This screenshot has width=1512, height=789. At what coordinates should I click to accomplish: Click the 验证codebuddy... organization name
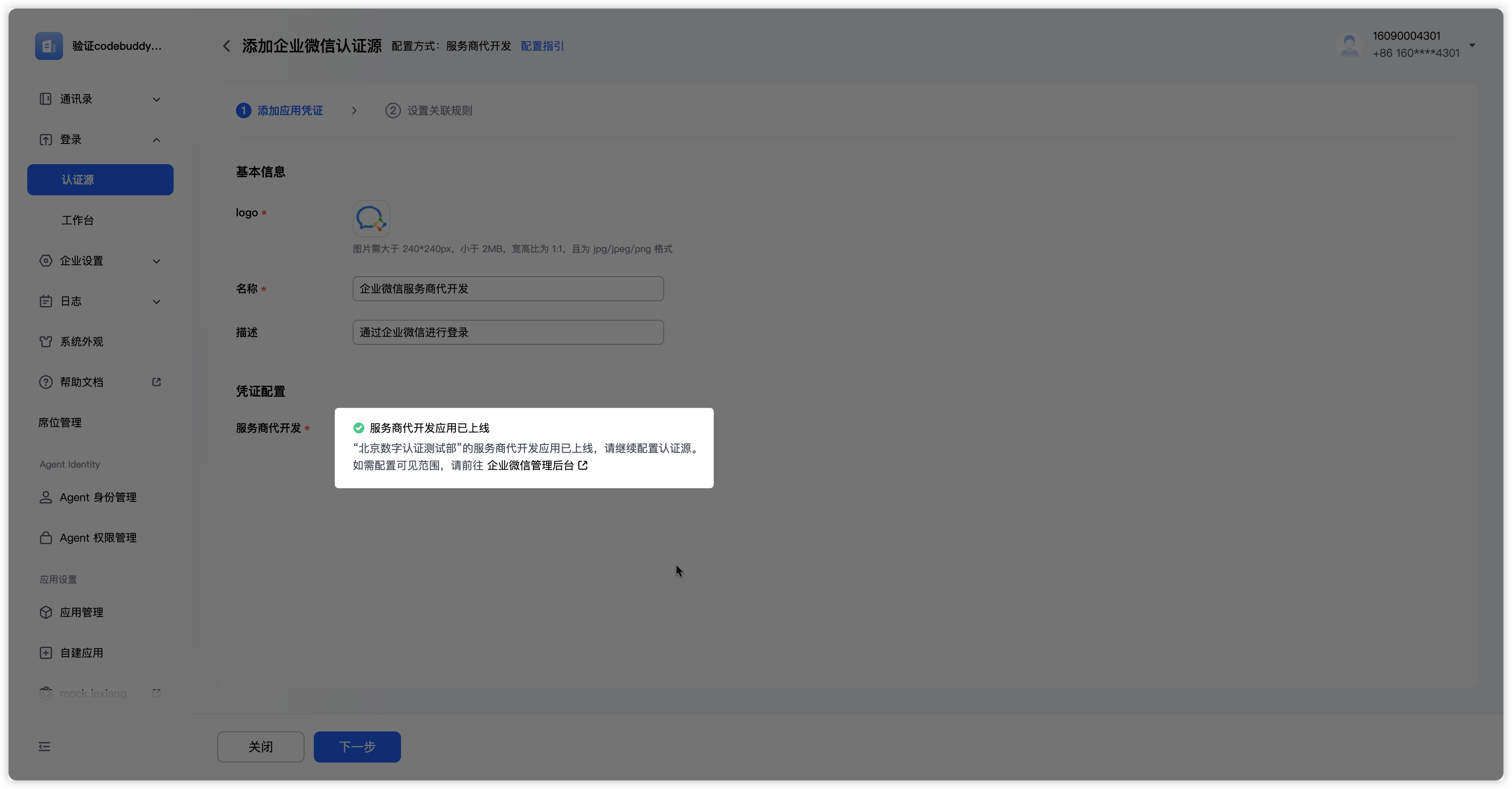117,46
